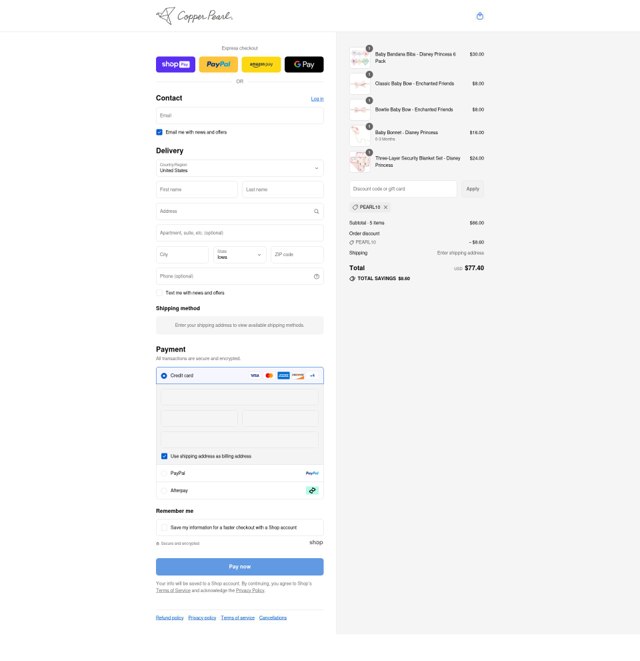
Task: Enable Text me with news and offers
Action: [159, 293]
